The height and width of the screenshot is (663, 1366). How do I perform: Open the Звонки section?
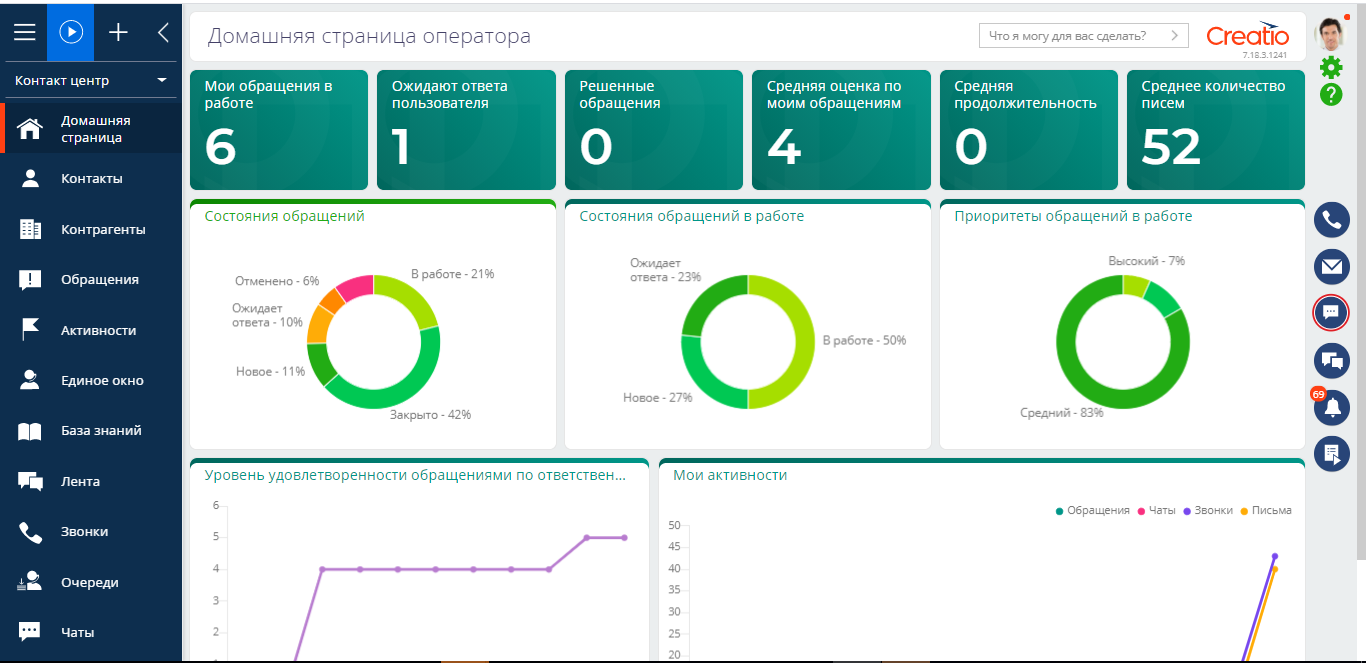(91, 532)
